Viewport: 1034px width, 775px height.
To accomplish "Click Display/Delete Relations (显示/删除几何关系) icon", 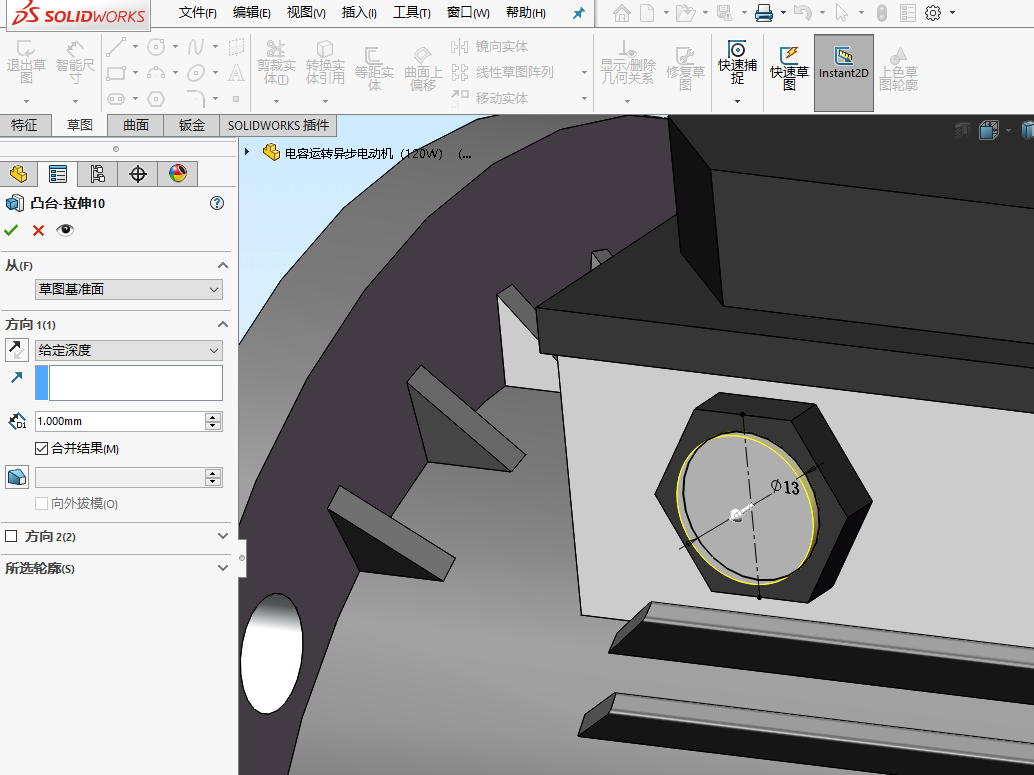I will click(x=627, y=63).
